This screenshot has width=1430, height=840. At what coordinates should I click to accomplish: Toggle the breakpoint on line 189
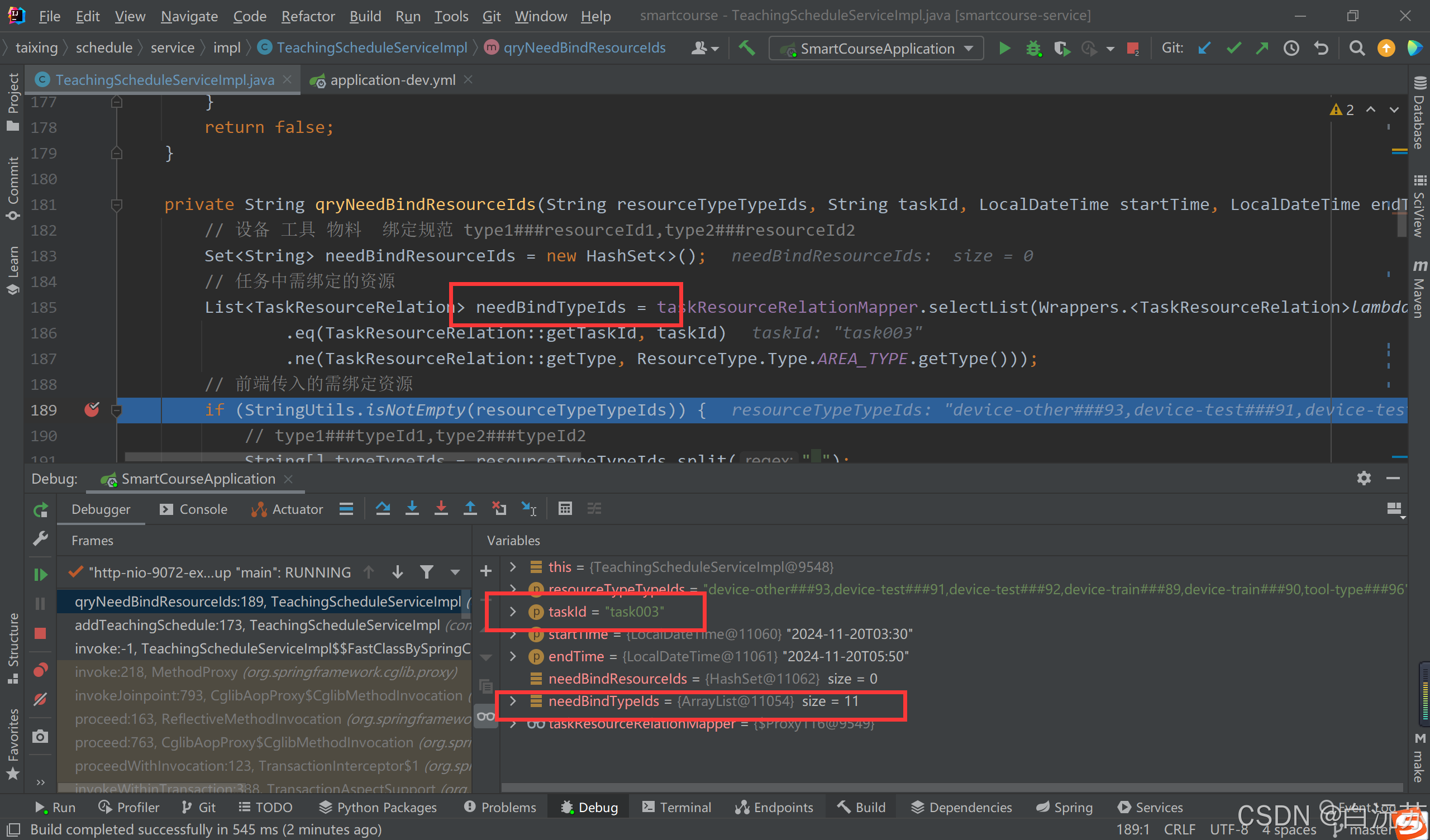click(92, 410)
